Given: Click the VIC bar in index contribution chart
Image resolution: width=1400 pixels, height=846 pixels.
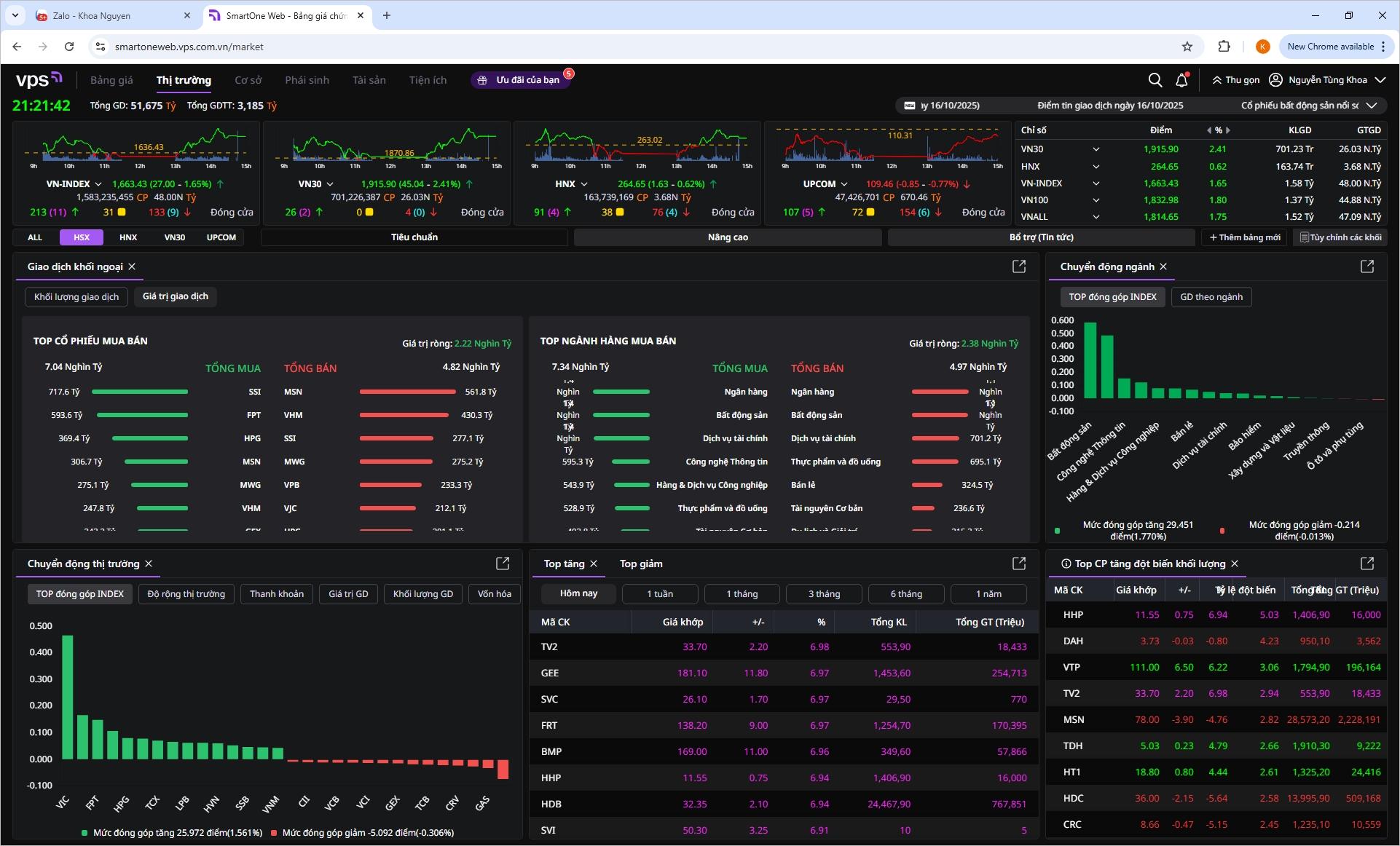Looking at the screenshot, I should click(x=67, y=697).
